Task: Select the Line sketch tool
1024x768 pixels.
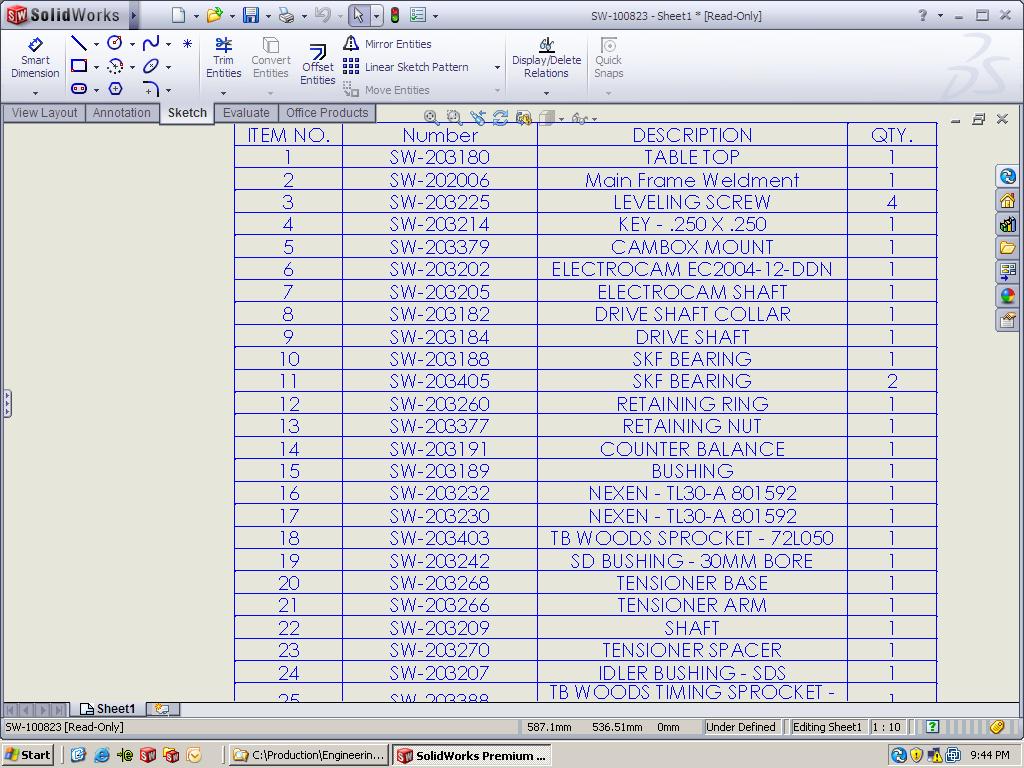Action: point(78,44)
